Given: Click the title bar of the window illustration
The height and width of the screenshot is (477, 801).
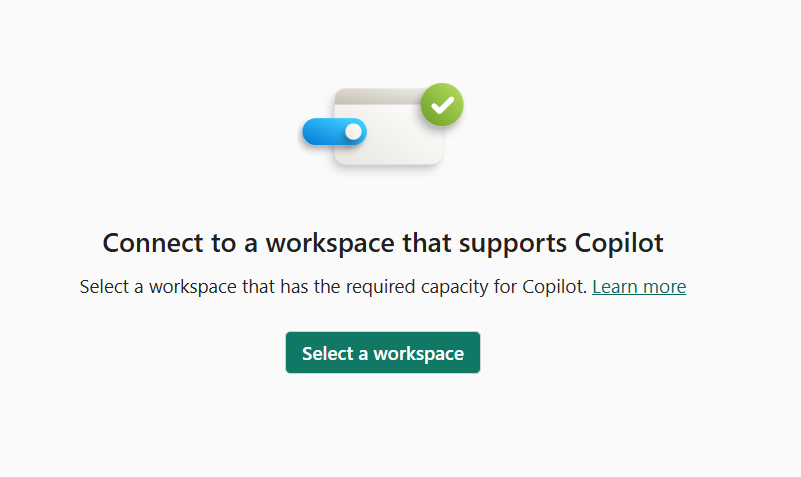Looking at the screenshot, I should (x=380, y=96).
